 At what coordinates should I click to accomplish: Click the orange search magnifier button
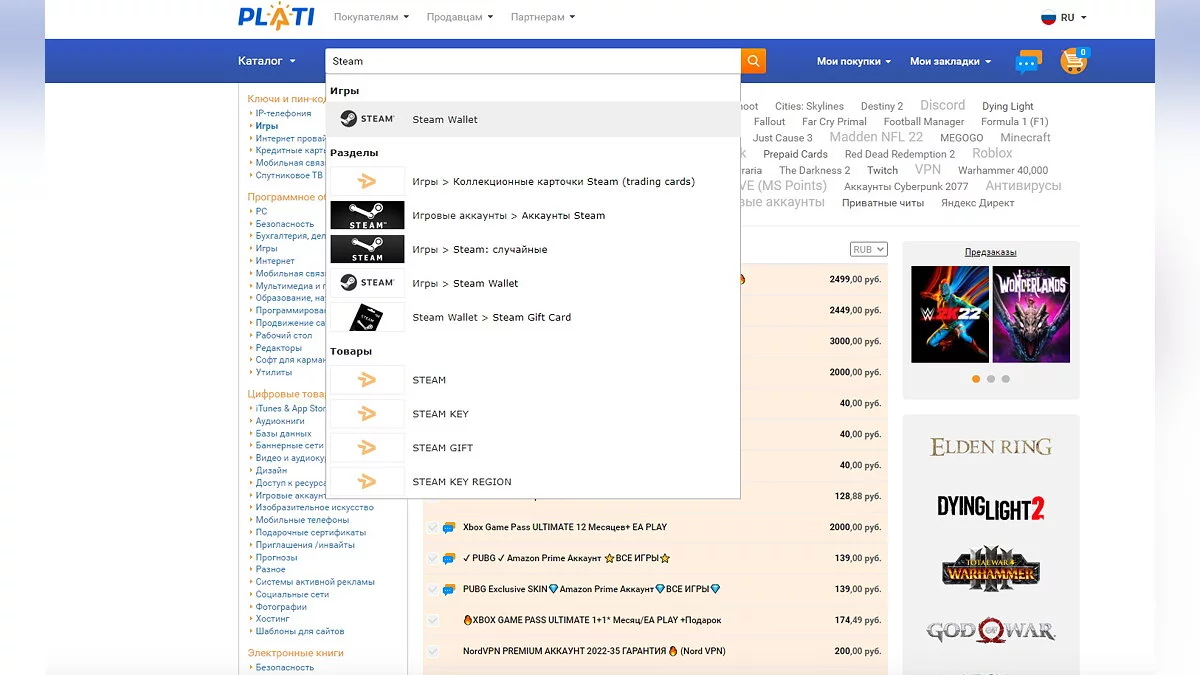[x=753, y=61]
